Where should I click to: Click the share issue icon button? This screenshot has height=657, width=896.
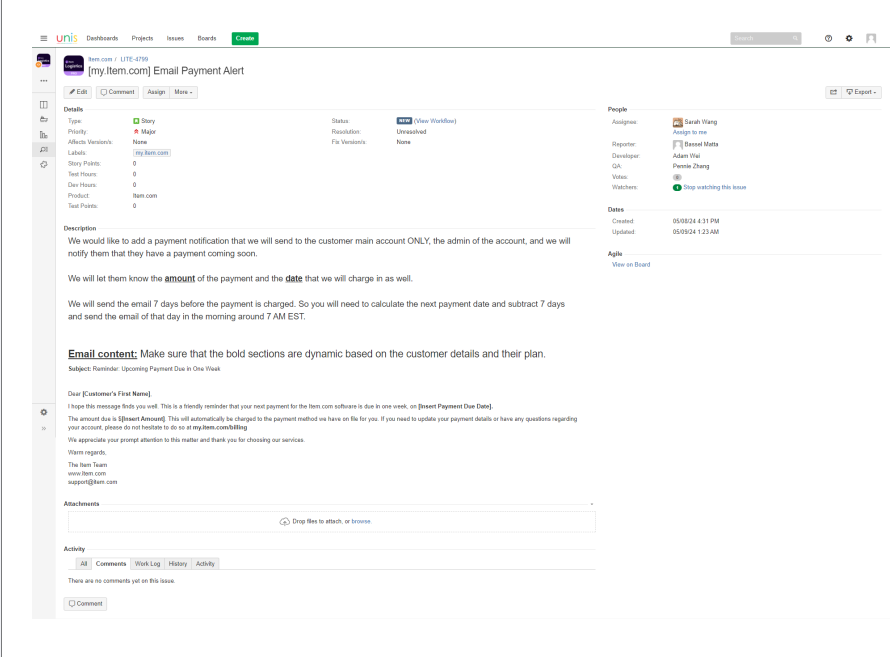click(x=832, y=92)
